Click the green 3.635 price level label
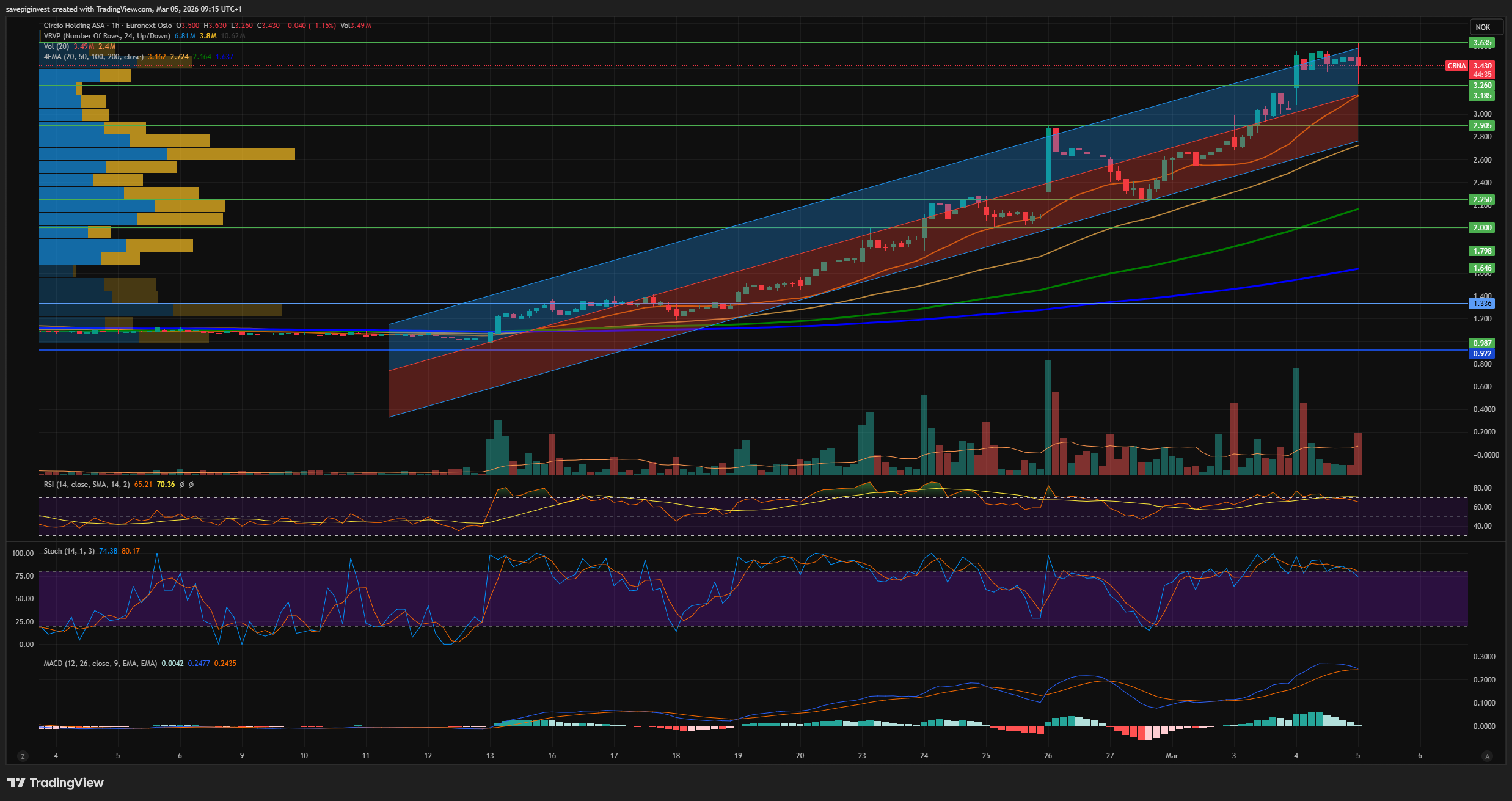This screenshot has width=1512, height=801. click(x=1482, y=43)
